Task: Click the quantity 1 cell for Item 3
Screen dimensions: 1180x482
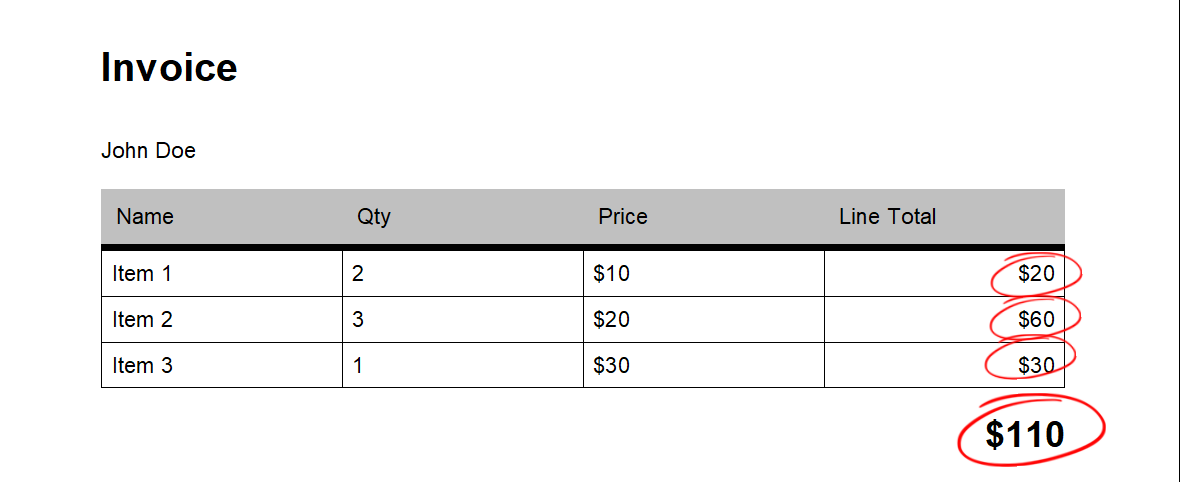Action: coord(463,365)
